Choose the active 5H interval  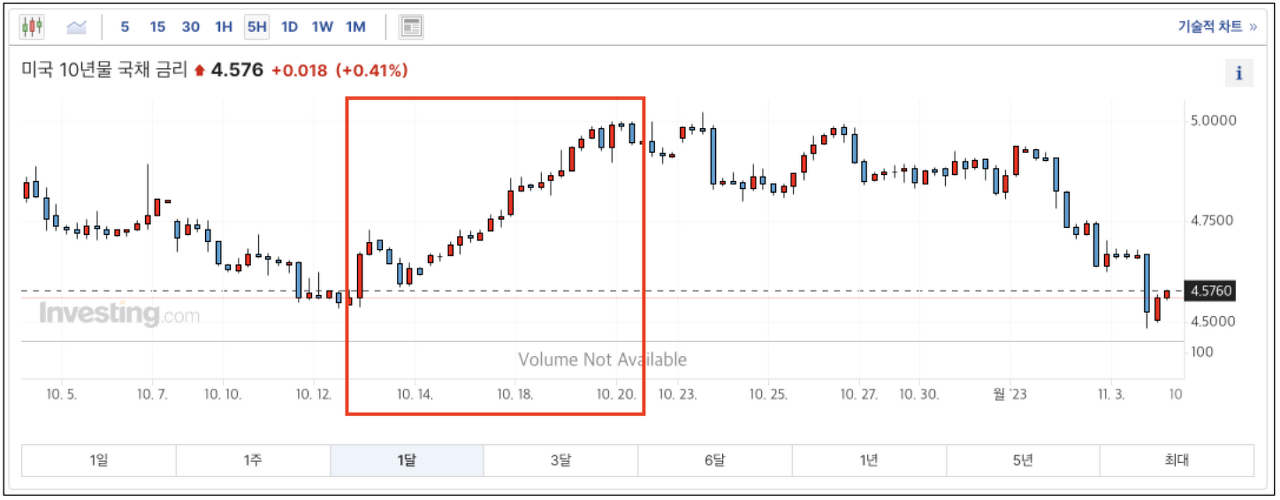coord(257,27)
